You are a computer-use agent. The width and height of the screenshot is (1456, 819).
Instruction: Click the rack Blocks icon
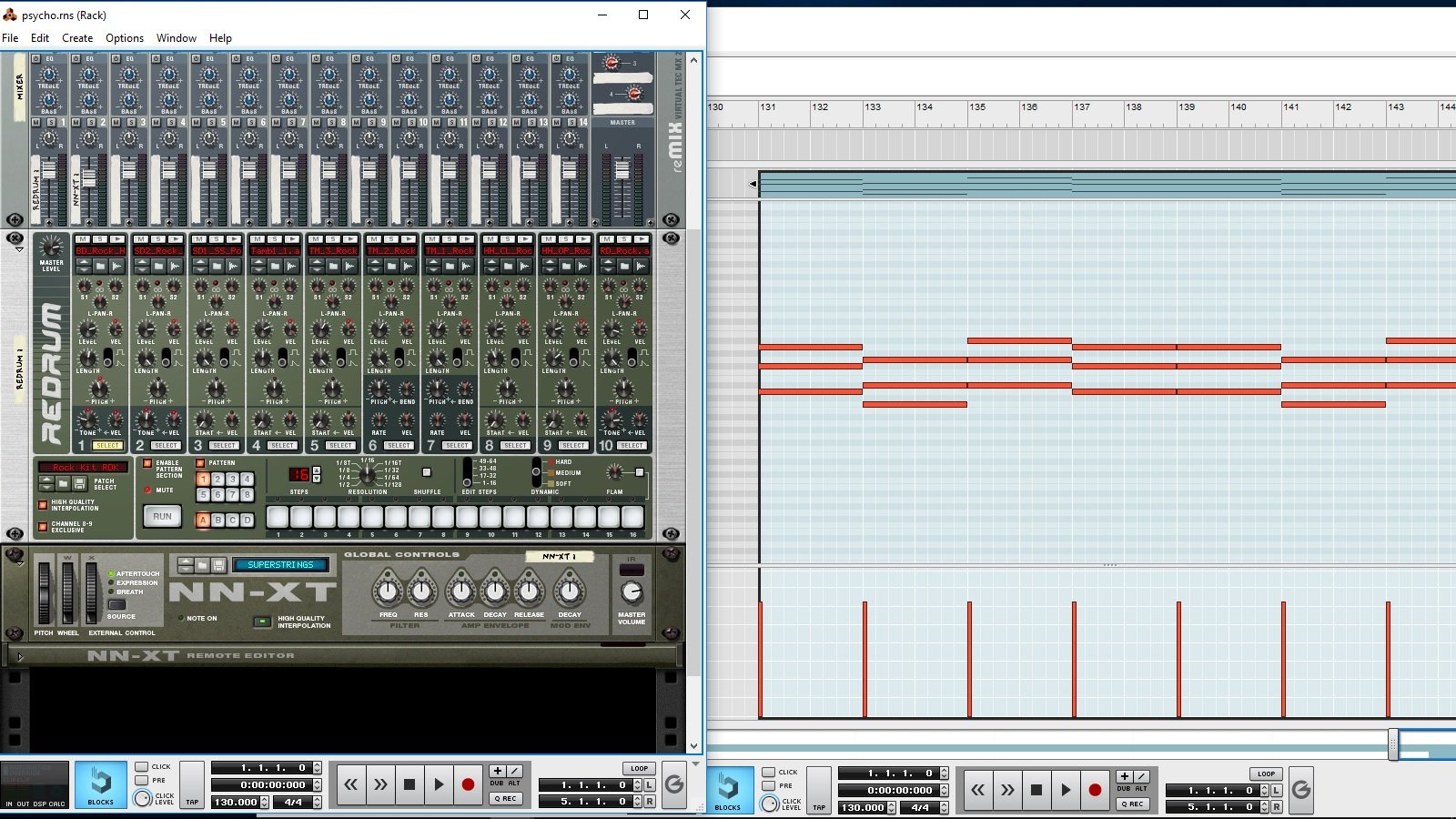point(100,785)
